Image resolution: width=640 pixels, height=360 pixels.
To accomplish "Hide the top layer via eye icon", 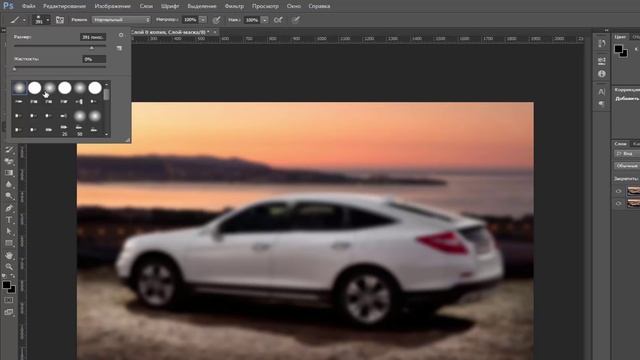I will (618, 191).
